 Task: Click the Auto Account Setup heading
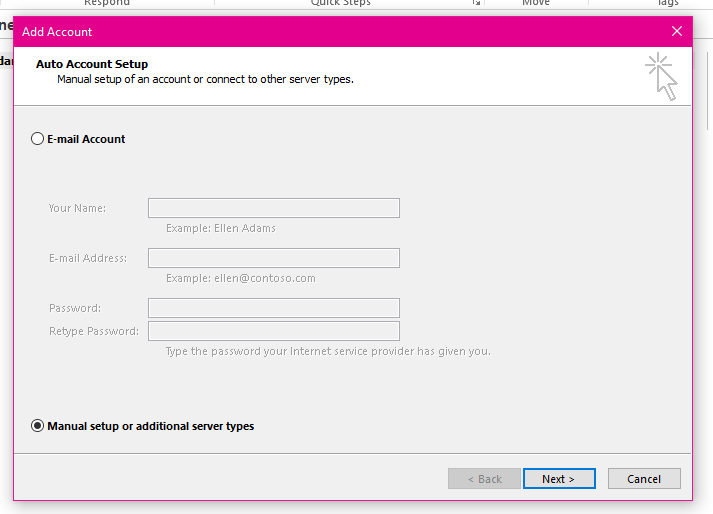click(x=92, y=64)
